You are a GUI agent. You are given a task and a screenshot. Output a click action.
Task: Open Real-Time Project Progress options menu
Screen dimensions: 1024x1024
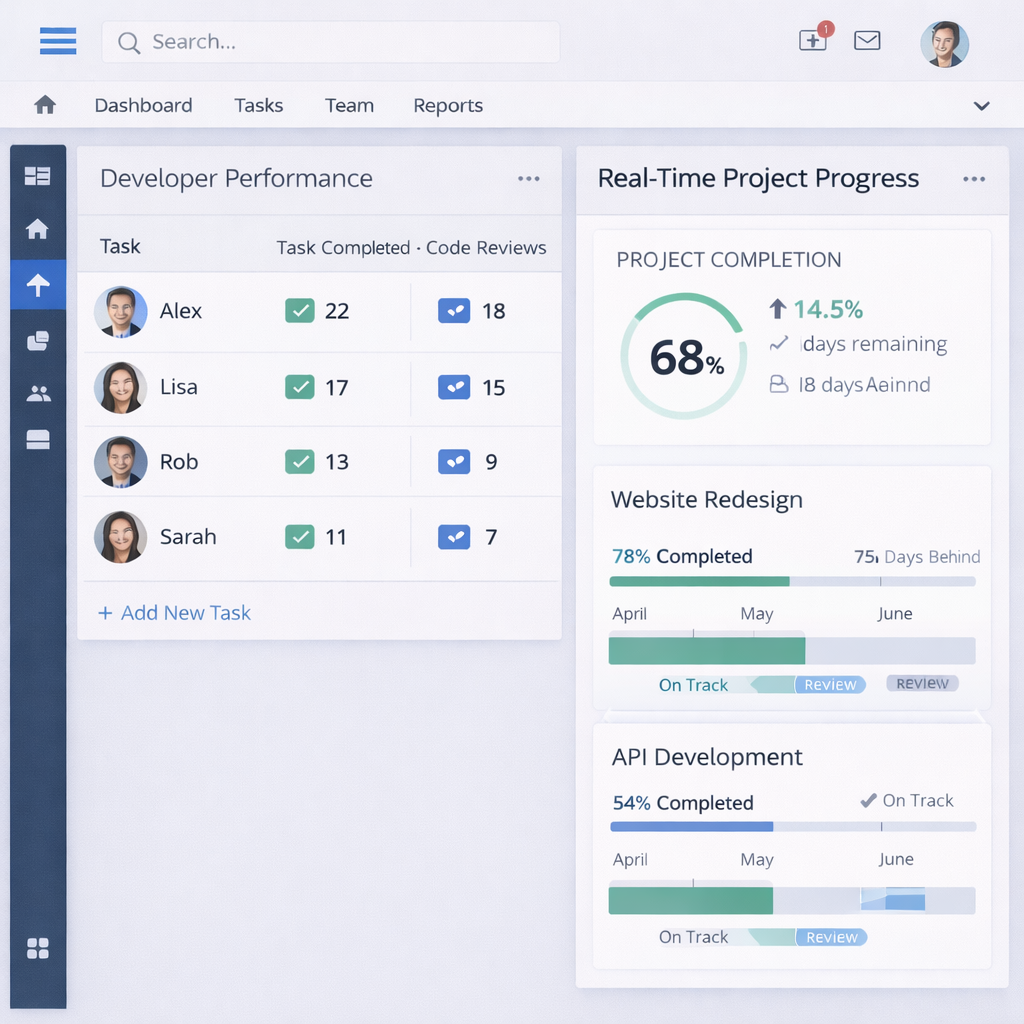tap(974, 179)
